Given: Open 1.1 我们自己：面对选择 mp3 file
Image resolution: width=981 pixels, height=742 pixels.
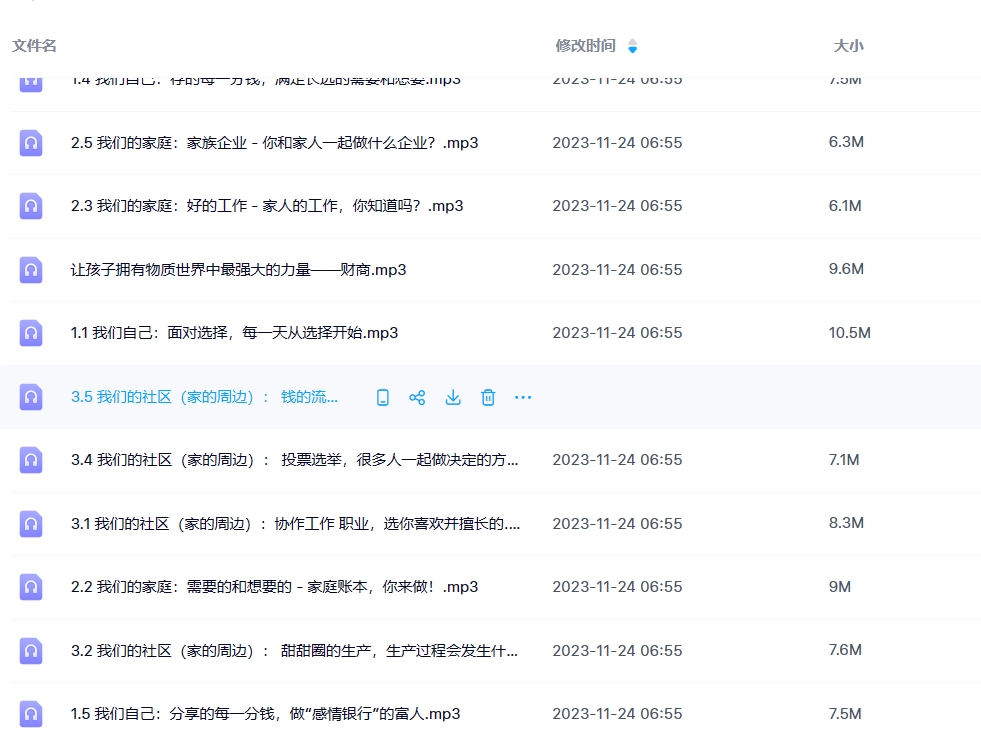Looking at the screenshot, I should [235, 333].
